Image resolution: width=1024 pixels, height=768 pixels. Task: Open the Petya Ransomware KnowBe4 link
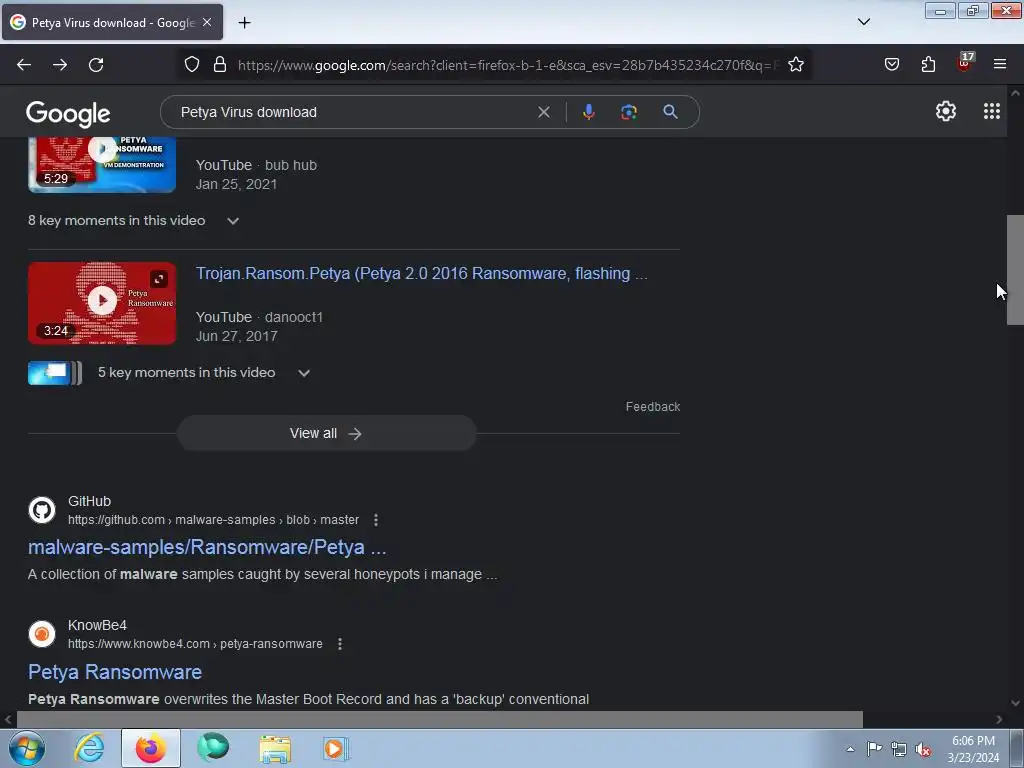click(x=115, y=672)
